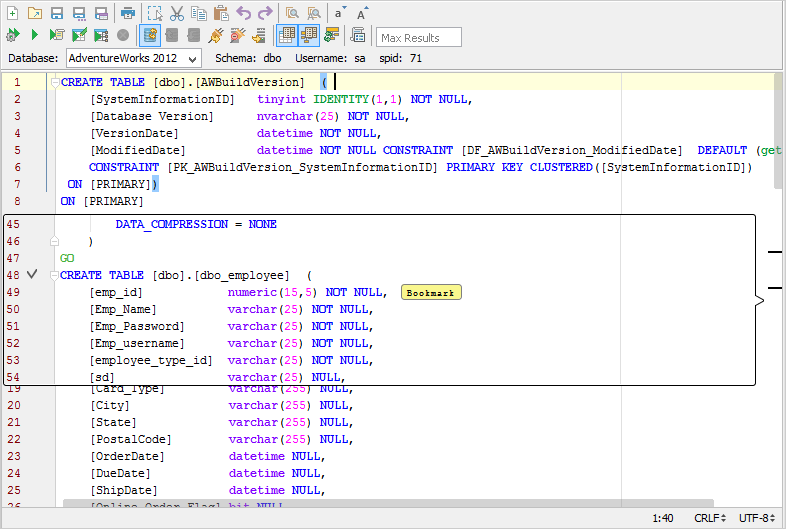Collapse the CREATE TABLE AWBuildVersion fold marker
The width and height of the screenshot is (786, 529).
[54, 82]
